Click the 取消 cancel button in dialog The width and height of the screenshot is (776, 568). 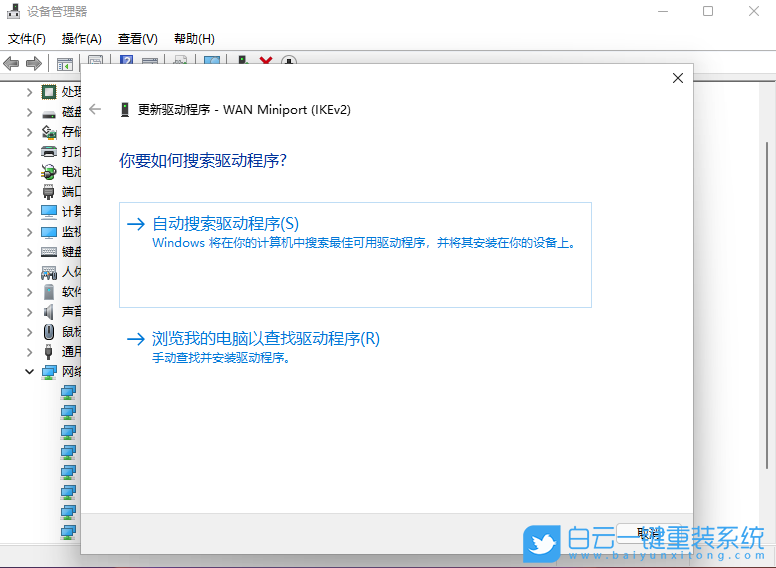(648, 533)
